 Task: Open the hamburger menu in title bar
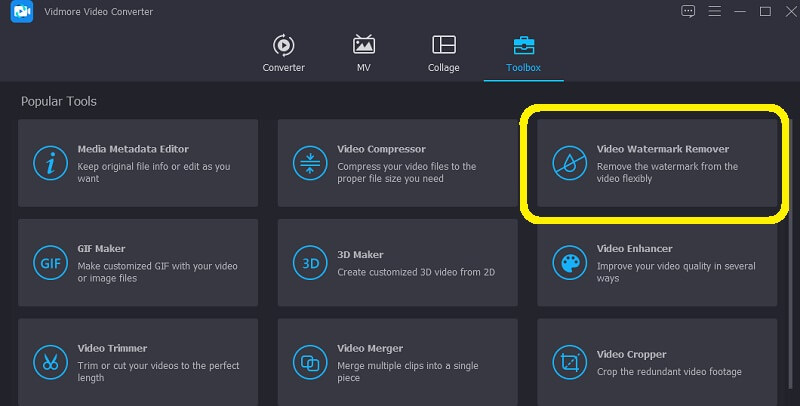coord(714,11)
